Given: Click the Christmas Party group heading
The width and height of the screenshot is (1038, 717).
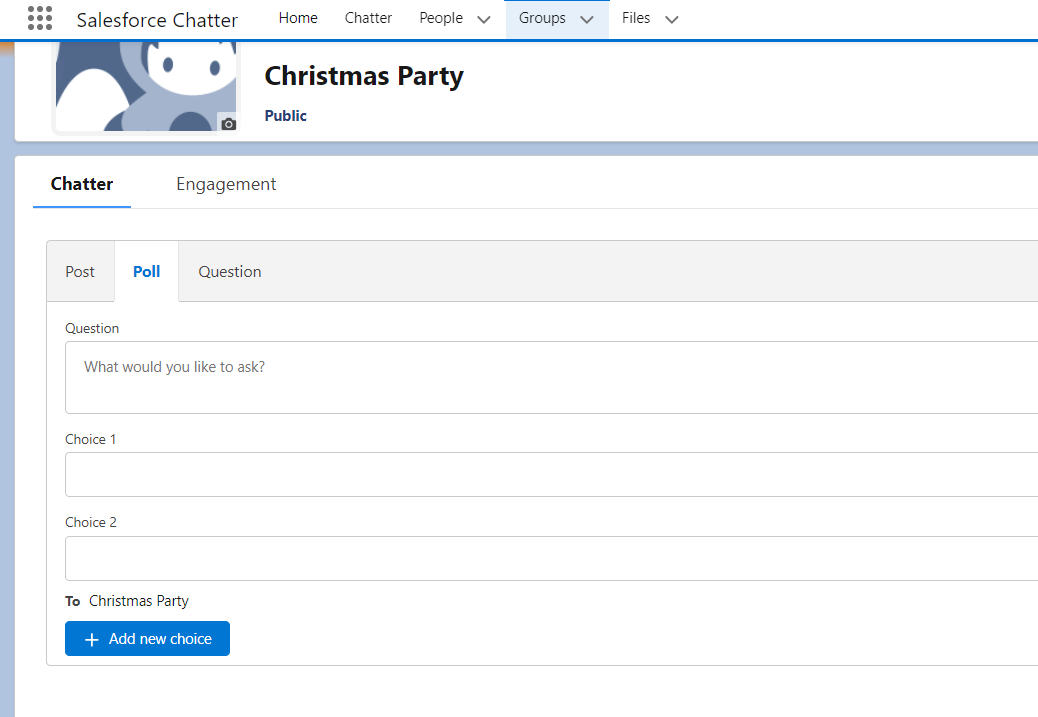Looking at the screenshot, I should coord(364,76).
